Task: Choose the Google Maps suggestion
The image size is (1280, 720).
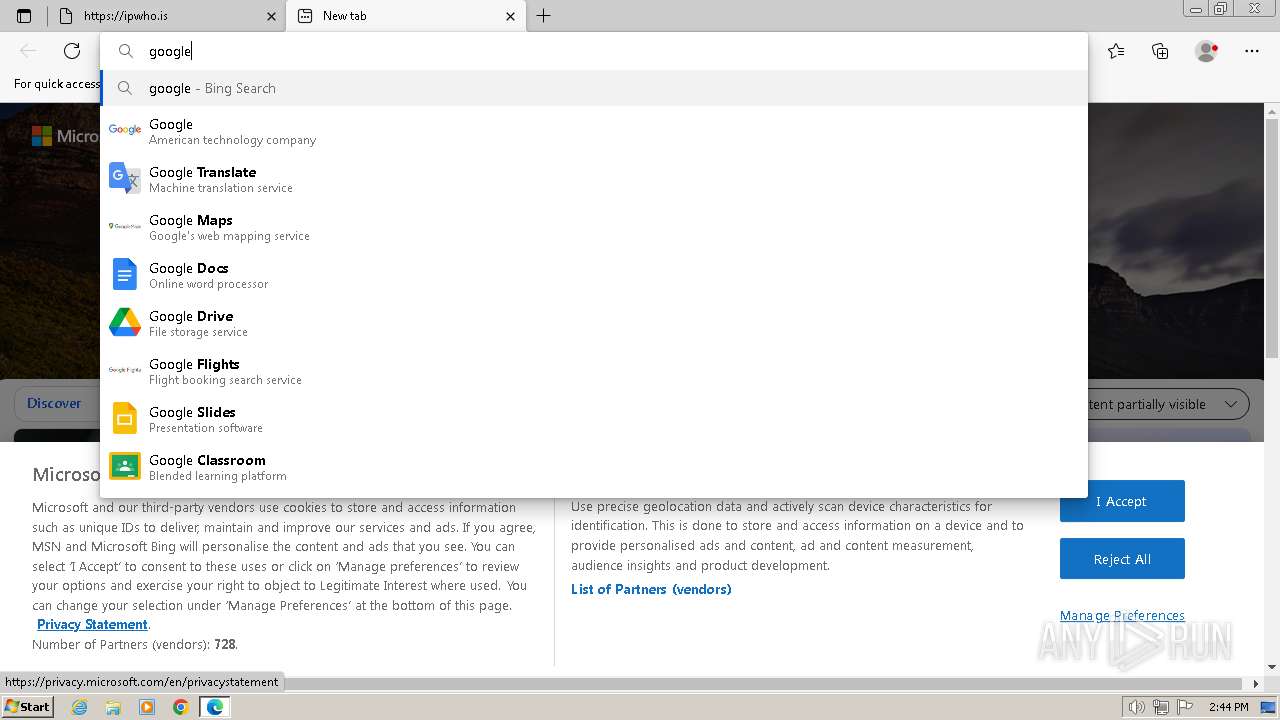Action: (594, 227)
